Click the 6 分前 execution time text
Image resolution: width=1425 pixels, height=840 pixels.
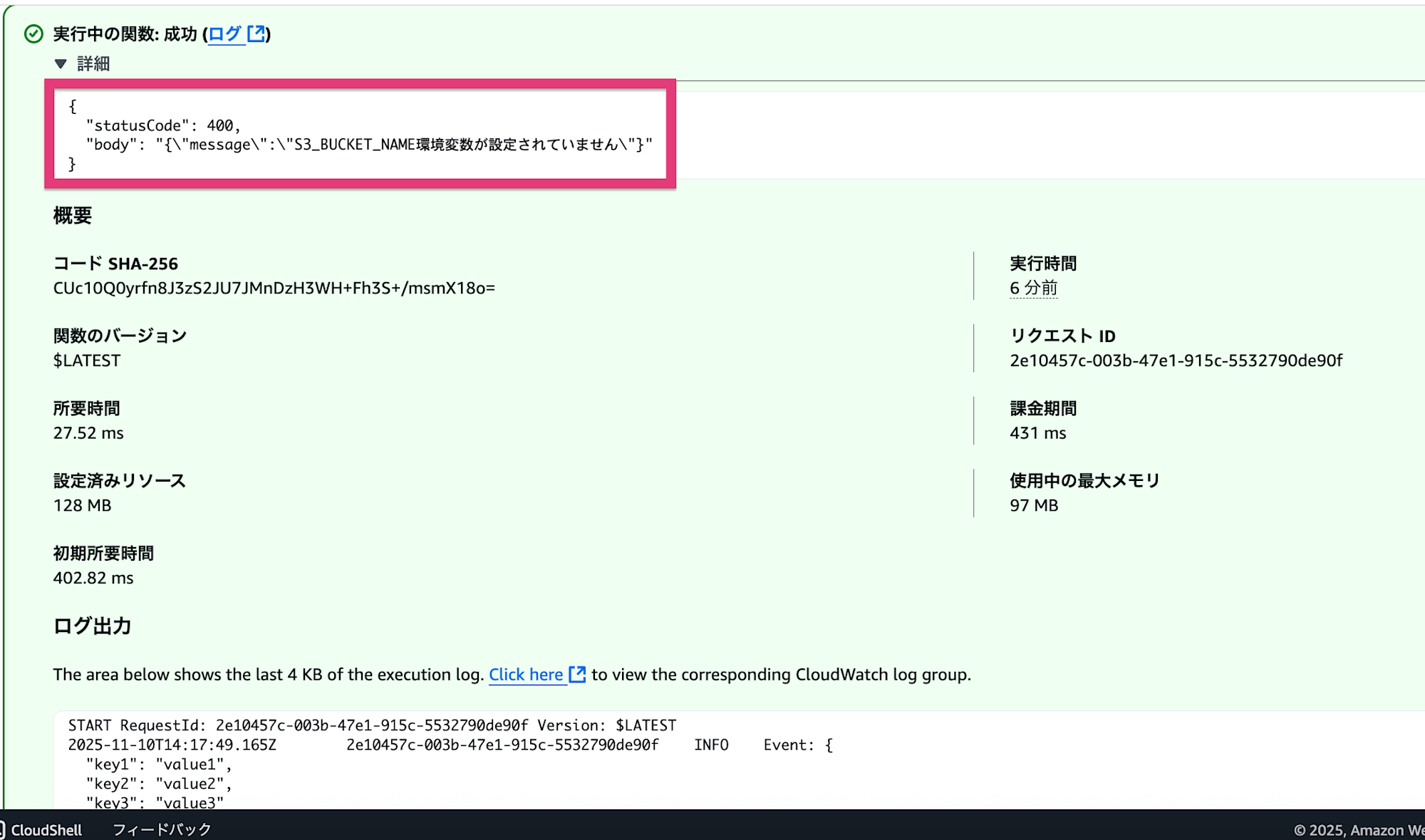coord(1033,289)
